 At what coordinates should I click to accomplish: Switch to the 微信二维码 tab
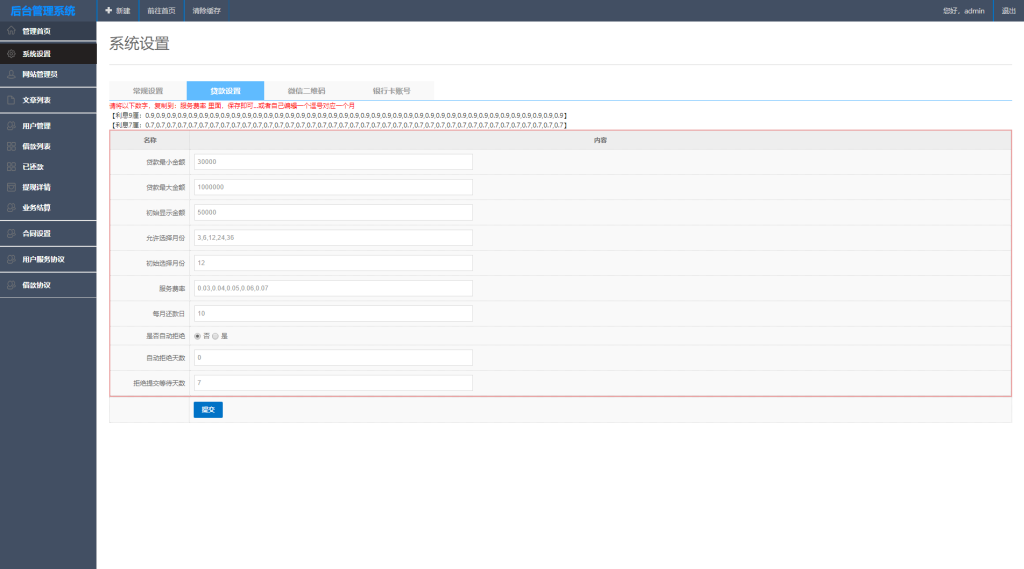pos(306,91)
